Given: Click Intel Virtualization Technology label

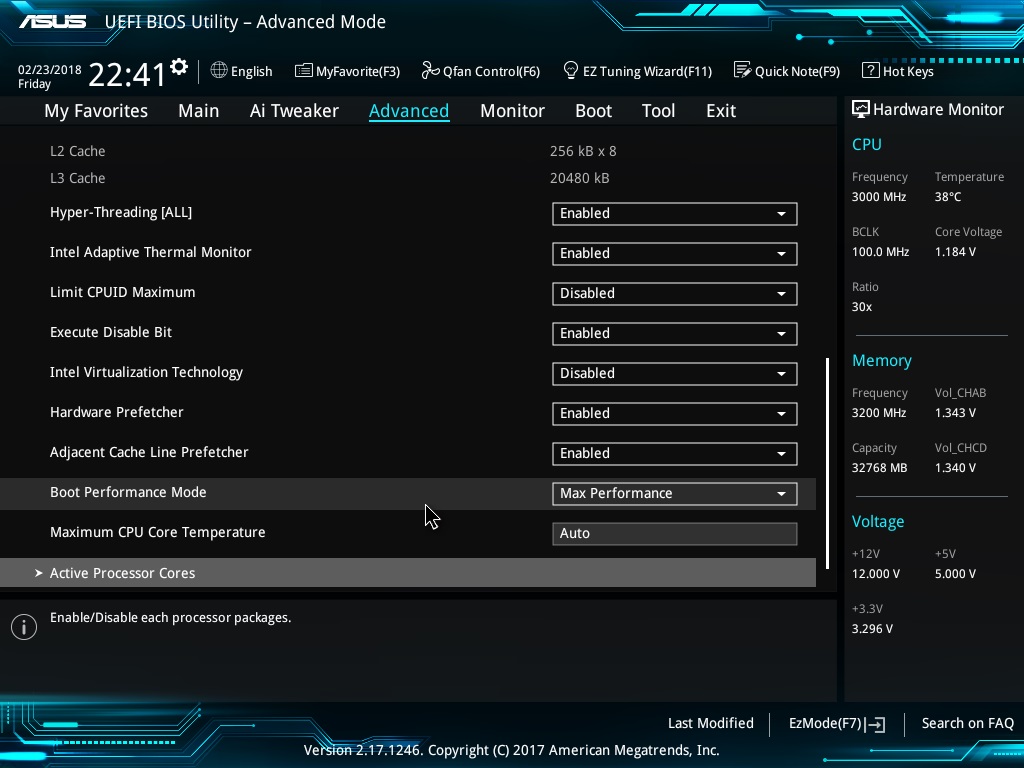Looking at the screenshot, I should [x=146, y=372].
